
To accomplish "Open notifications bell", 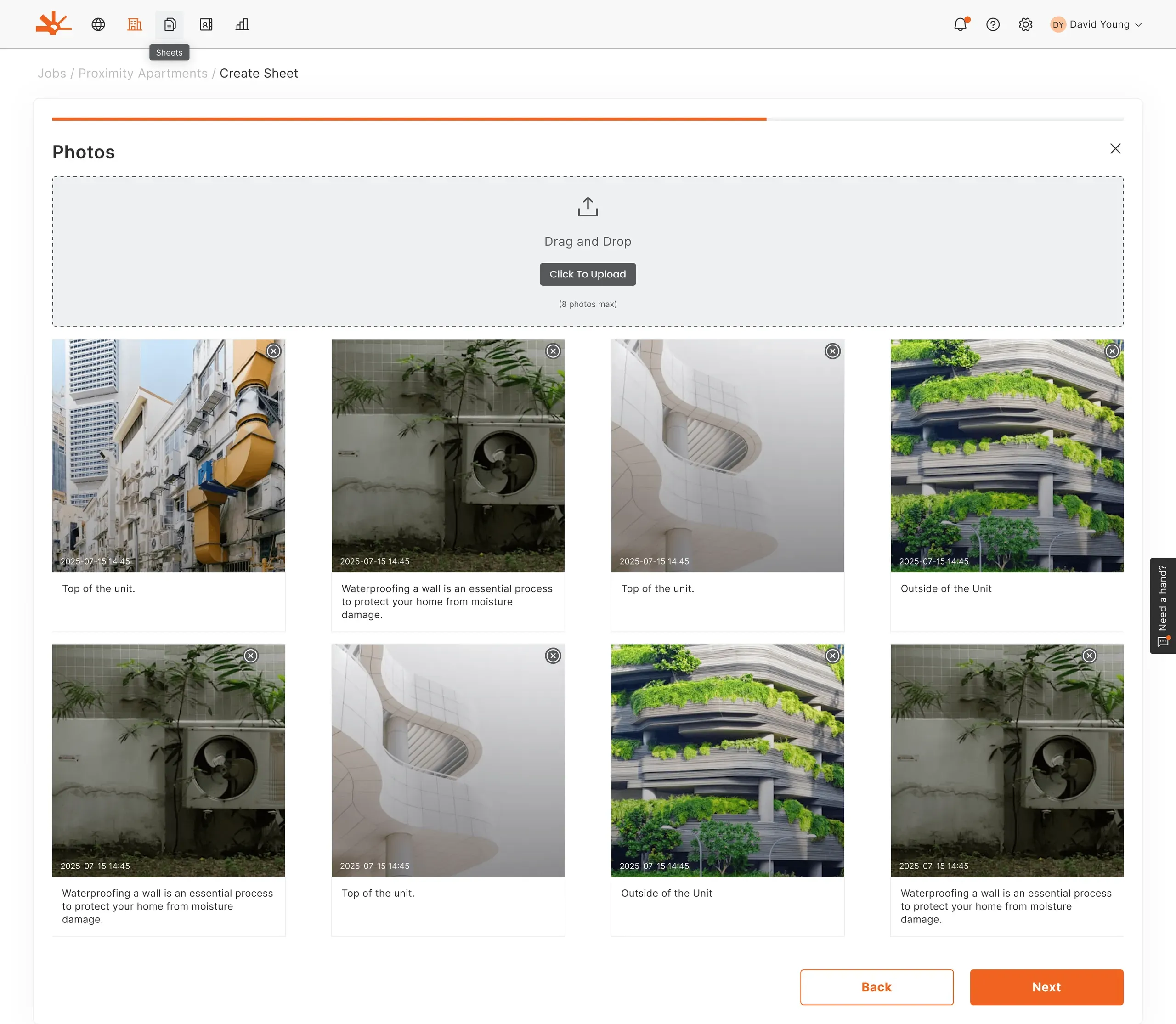I will click(x=961, y=24).
